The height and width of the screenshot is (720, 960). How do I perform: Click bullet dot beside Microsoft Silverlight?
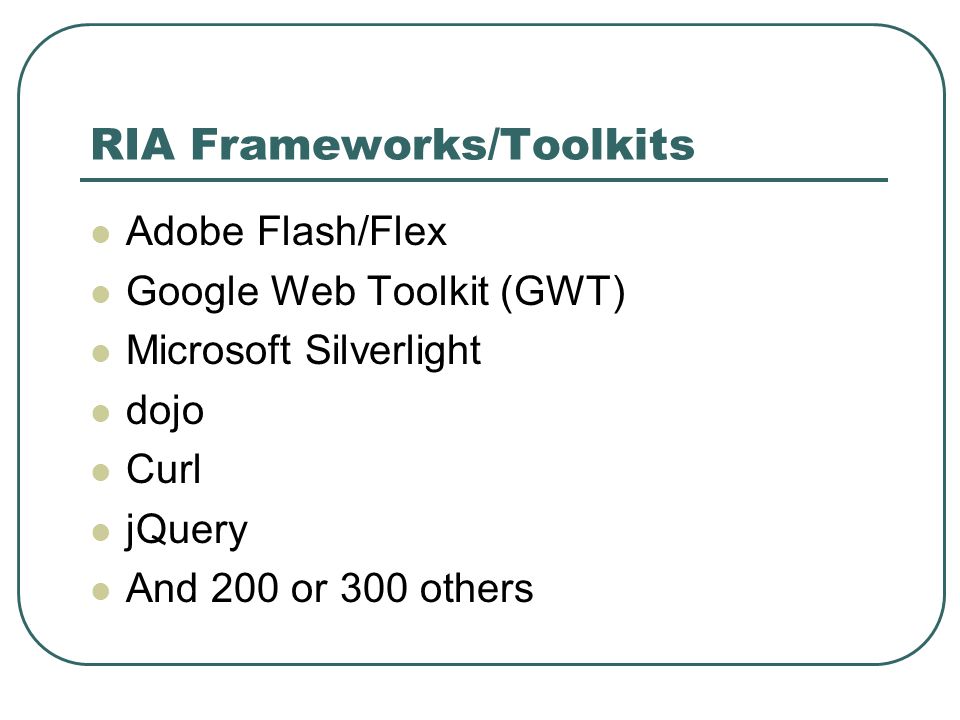tap(101, 354)
